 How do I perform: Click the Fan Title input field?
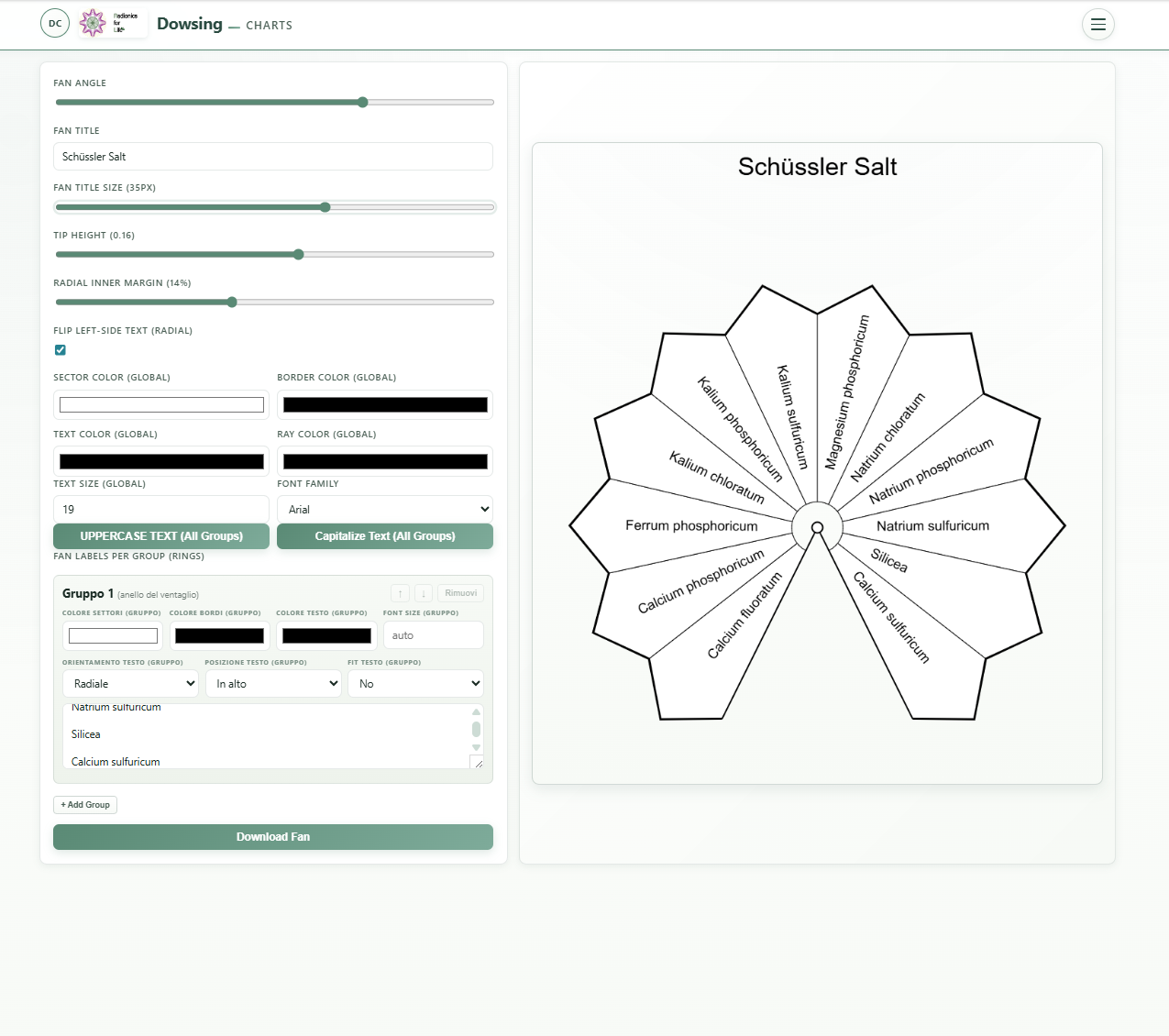(x=273, y=157)
